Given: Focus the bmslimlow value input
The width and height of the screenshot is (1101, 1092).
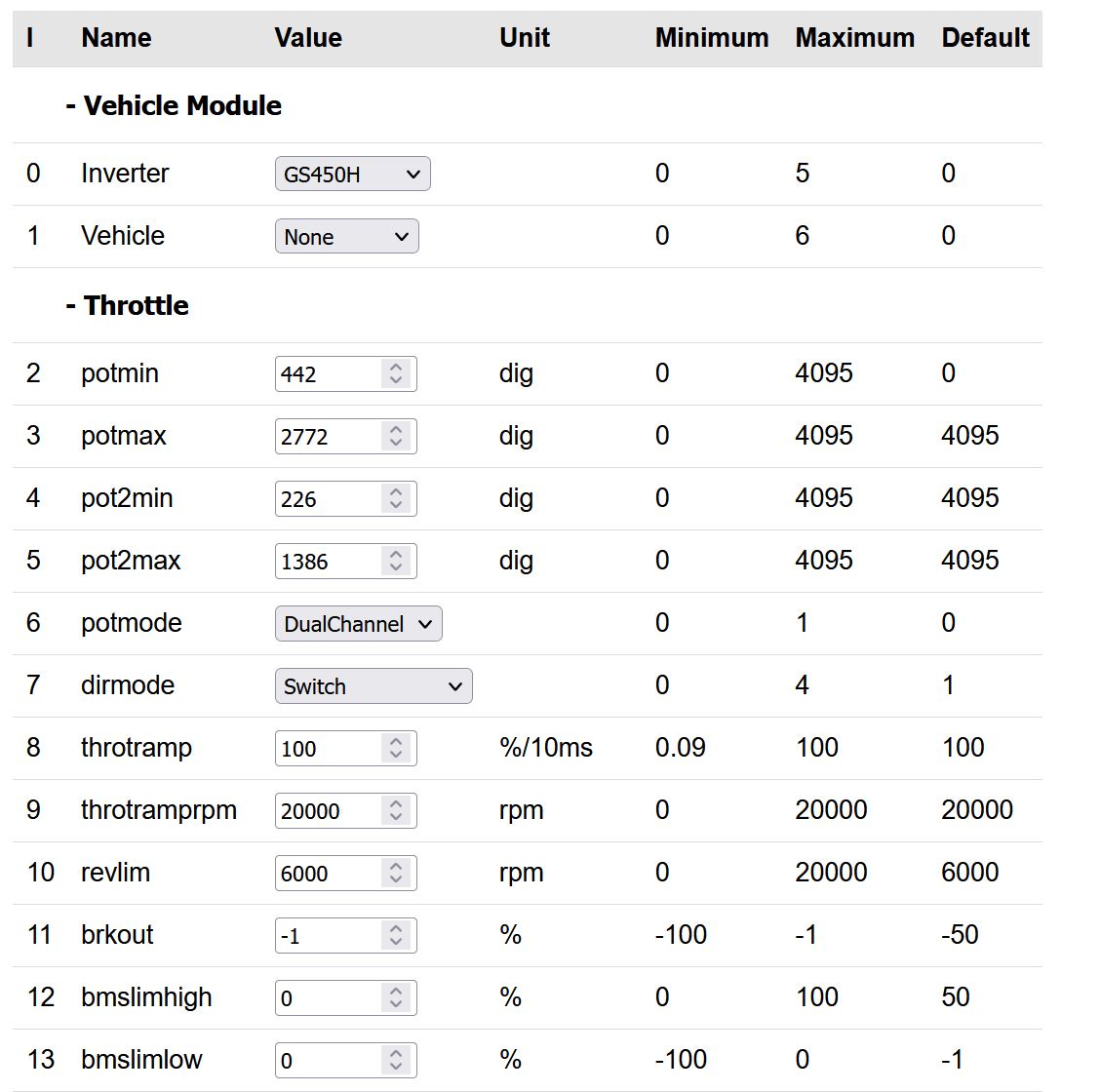Looking at the screenshot, I should (x=327, y=1060).
